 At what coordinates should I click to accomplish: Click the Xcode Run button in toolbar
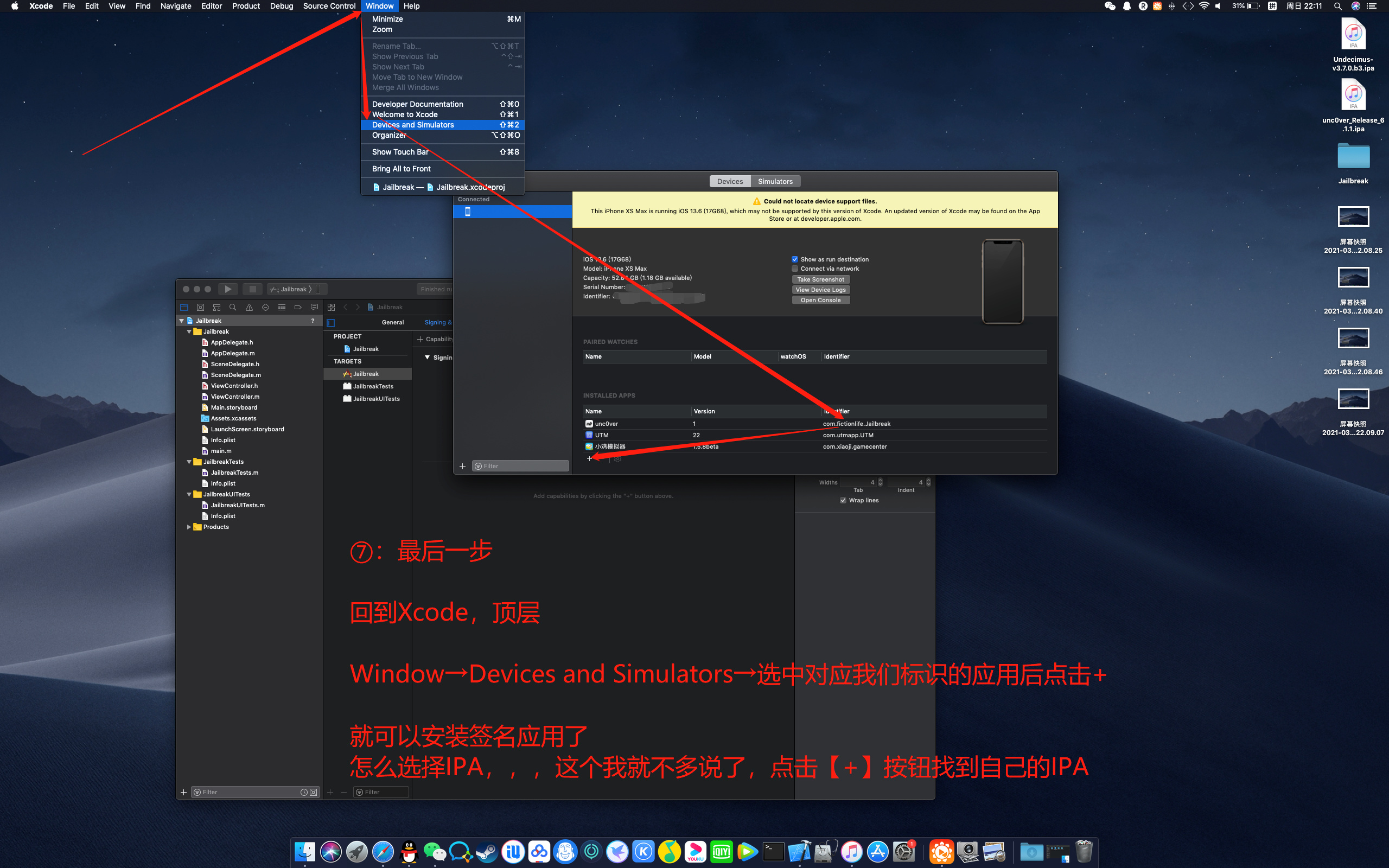pyautogui.click(x=227, y=289)
